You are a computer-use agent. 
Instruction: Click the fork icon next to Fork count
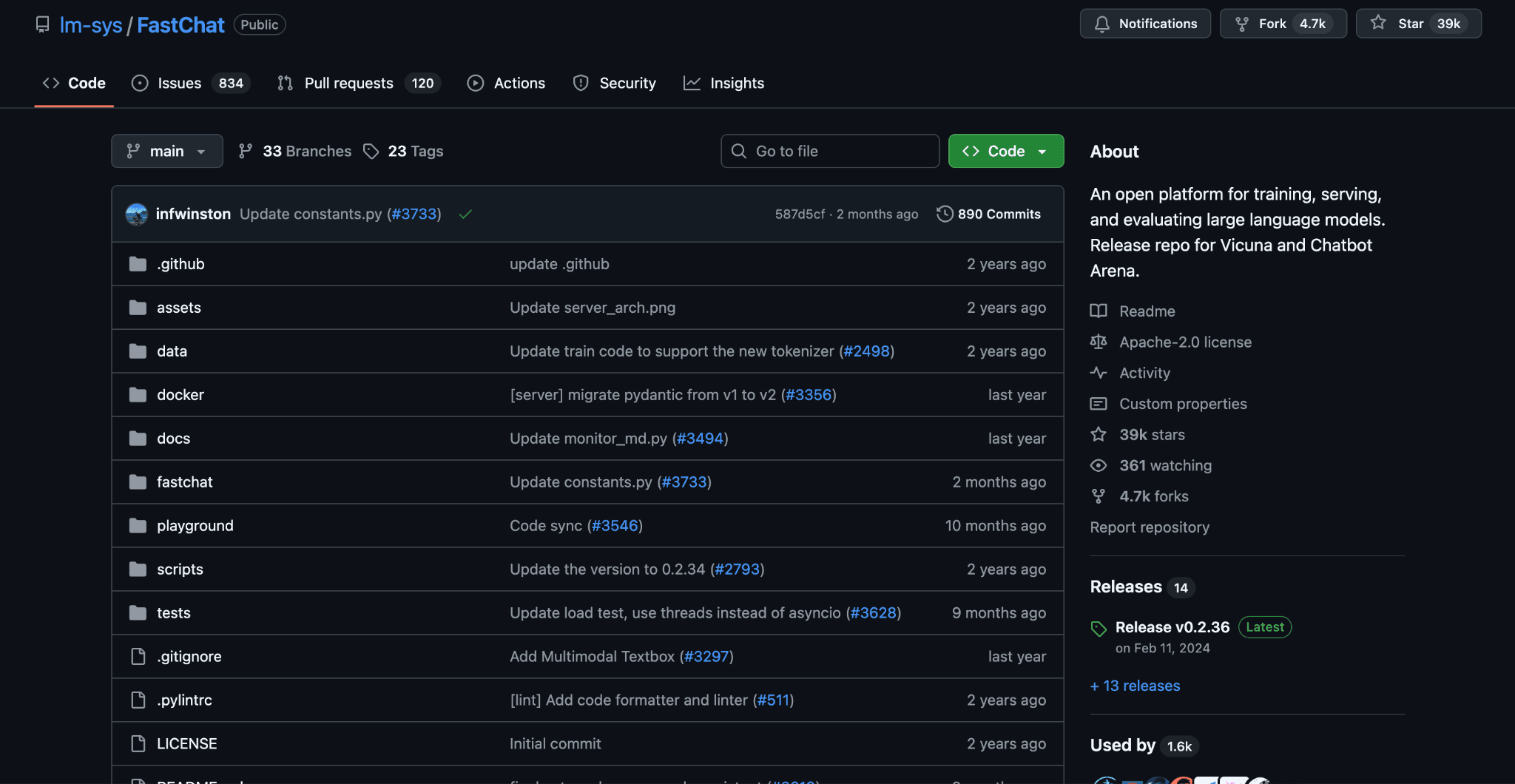tap(1243, 23)
